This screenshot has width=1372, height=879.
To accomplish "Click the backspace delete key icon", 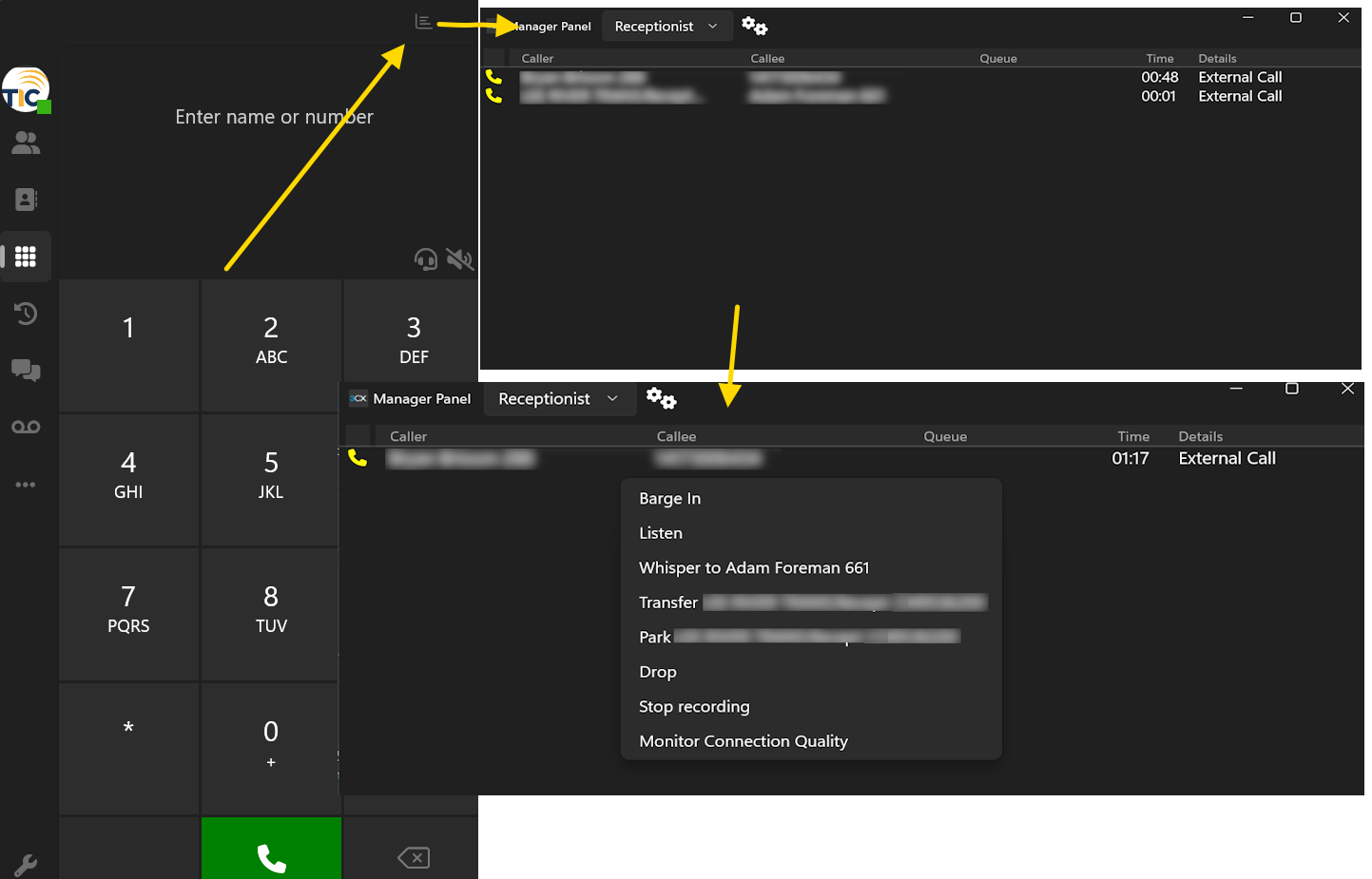I will (414, 858).
